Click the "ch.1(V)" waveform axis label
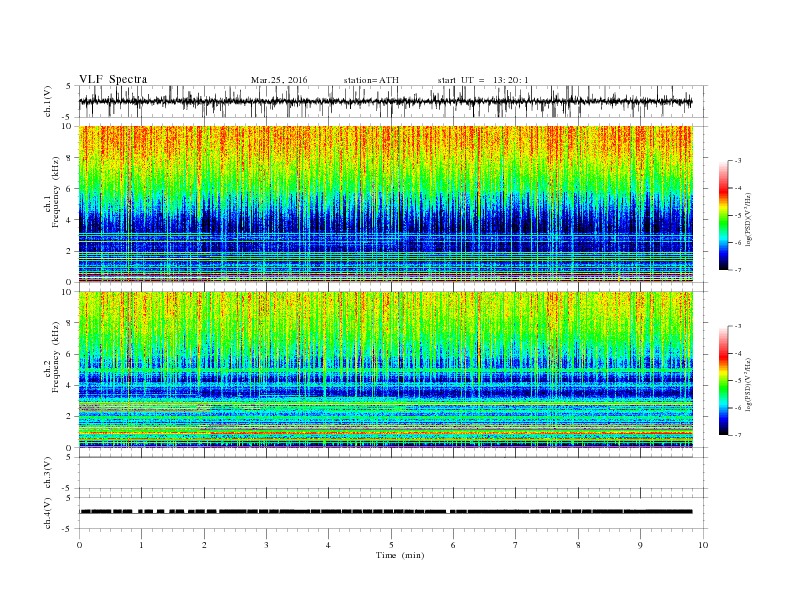792x612 pixels. tap(47, 101)
